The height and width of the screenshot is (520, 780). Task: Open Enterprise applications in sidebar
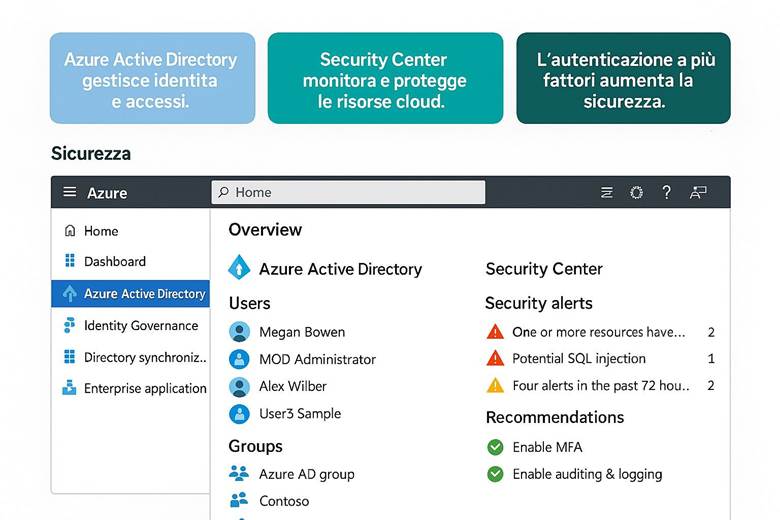(144, 388)
